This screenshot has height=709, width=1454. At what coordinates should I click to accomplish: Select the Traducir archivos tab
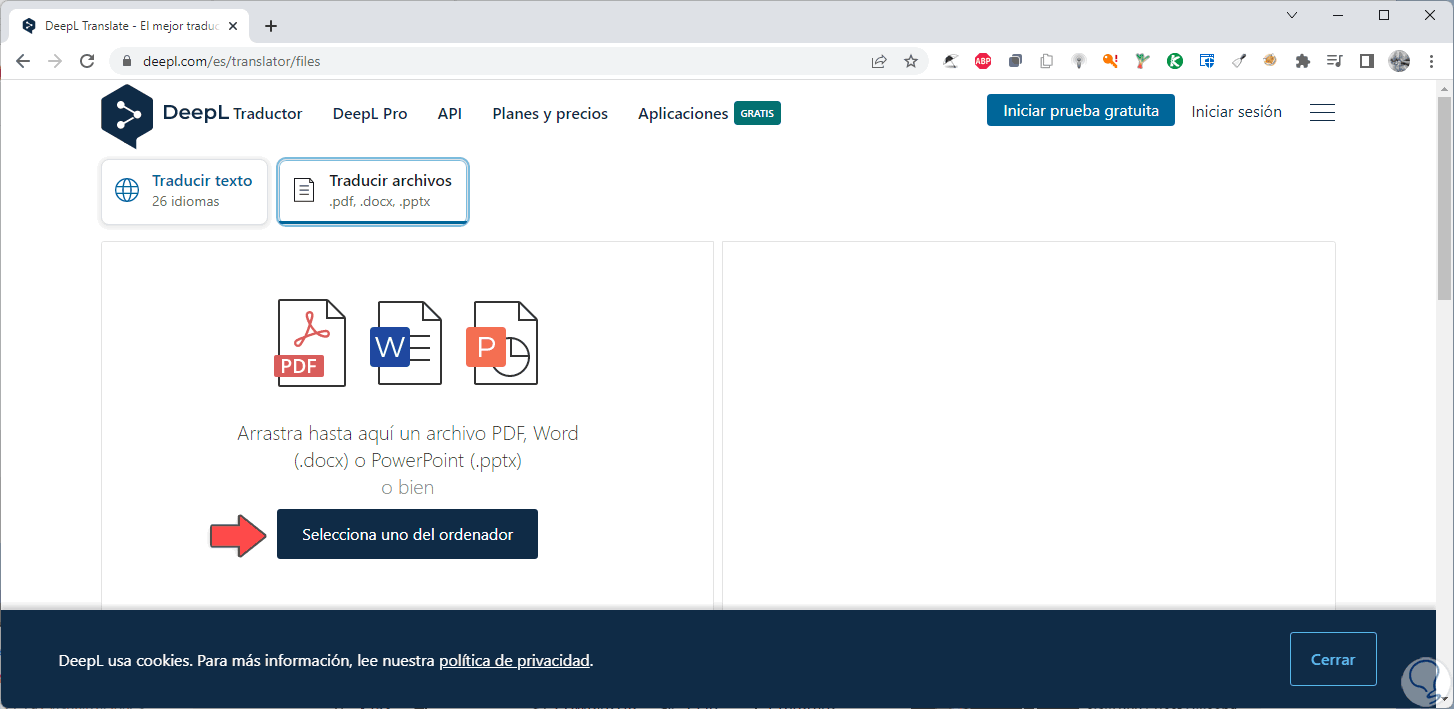pos(373,191)
